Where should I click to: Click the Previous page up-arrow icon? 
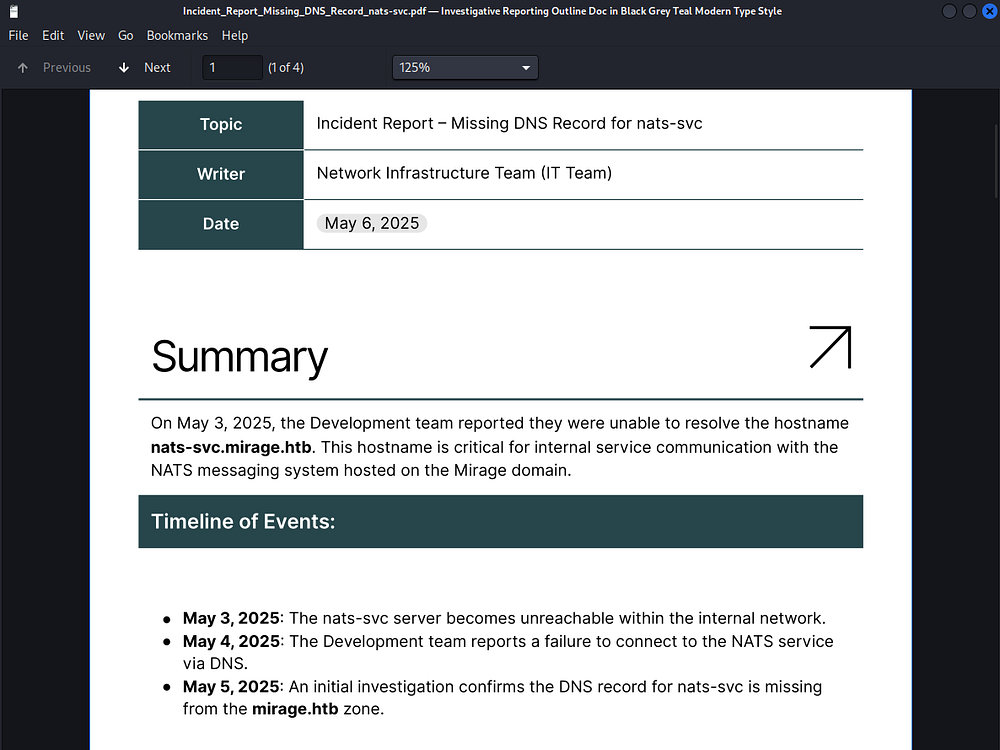pos(23,68)
